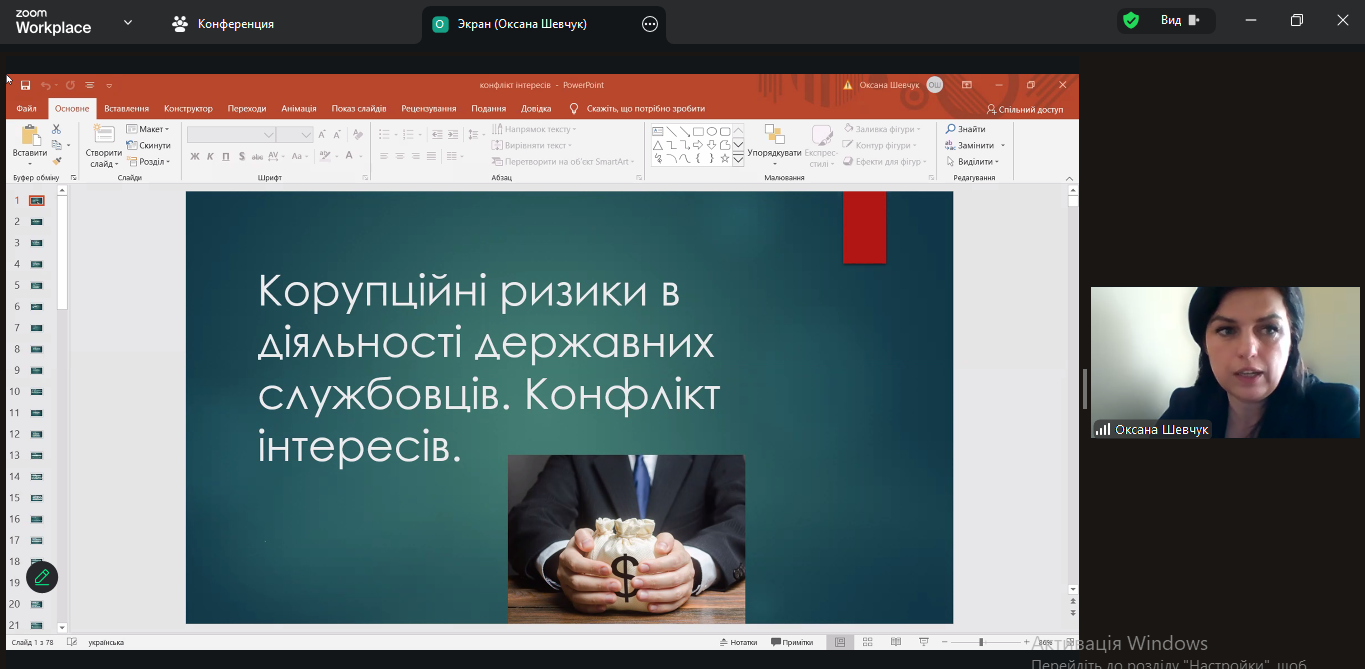Image resolution: width=1365 pixels, height=669 pixels.
Task: Toggle Нотатки notes pane
Action: tap(738, 642)
